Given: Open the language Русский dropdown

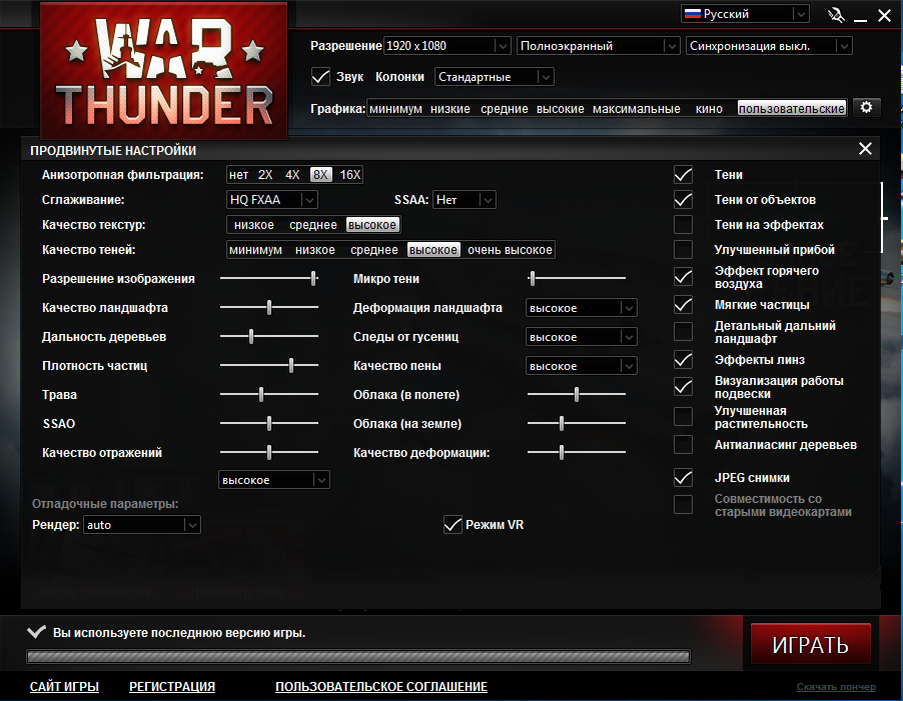Looking at the screenshot, I should click(745, 14).
